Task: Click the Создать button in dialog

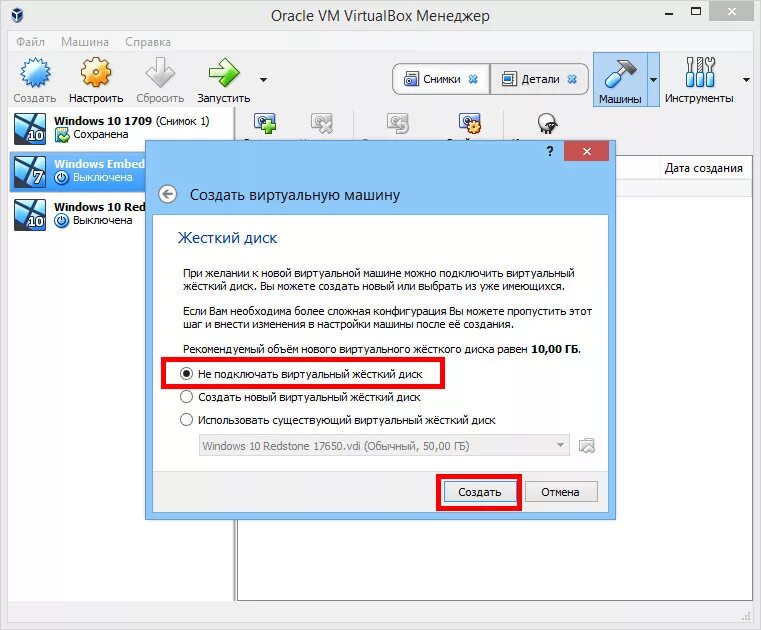Action: 480,492
